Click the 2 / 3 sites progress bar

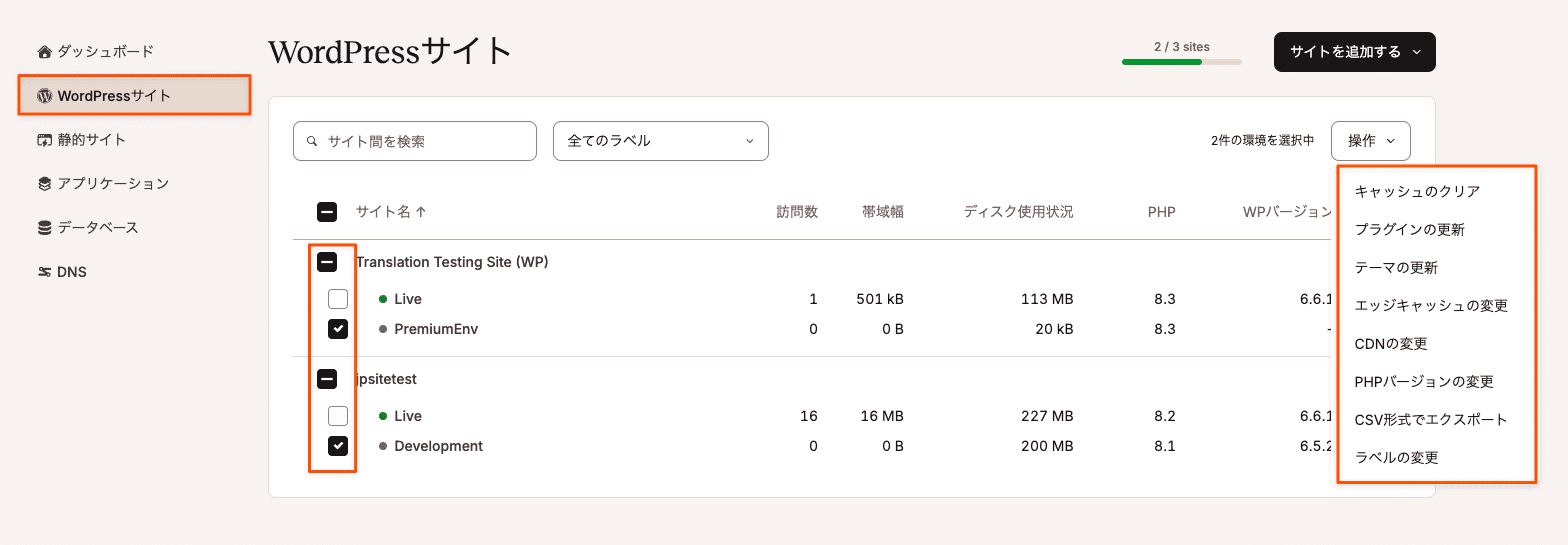pyautogui.click(x=1182, y=62)
